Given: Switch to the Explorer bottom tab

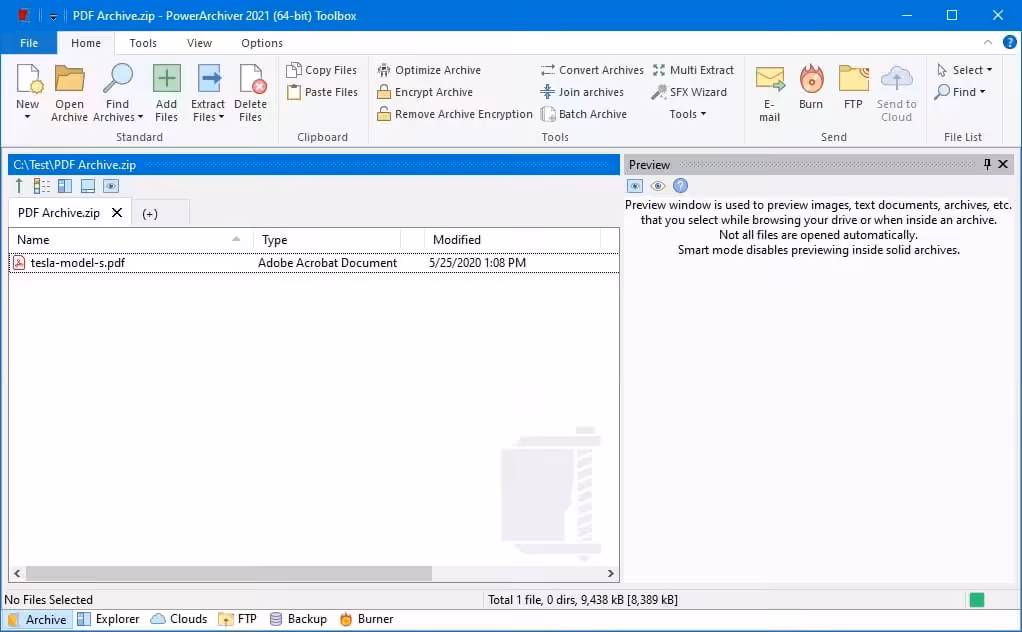Looking at the screenshot, I should point(108,619).
